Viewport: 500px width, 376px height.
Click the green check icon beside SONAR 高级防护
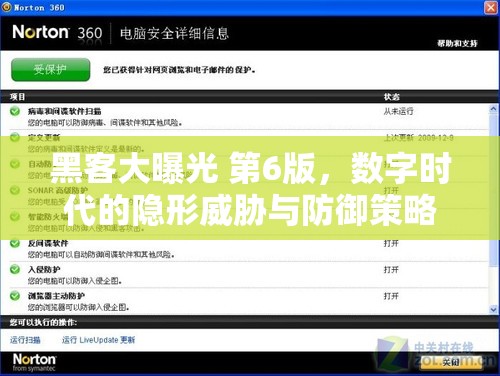15,190
